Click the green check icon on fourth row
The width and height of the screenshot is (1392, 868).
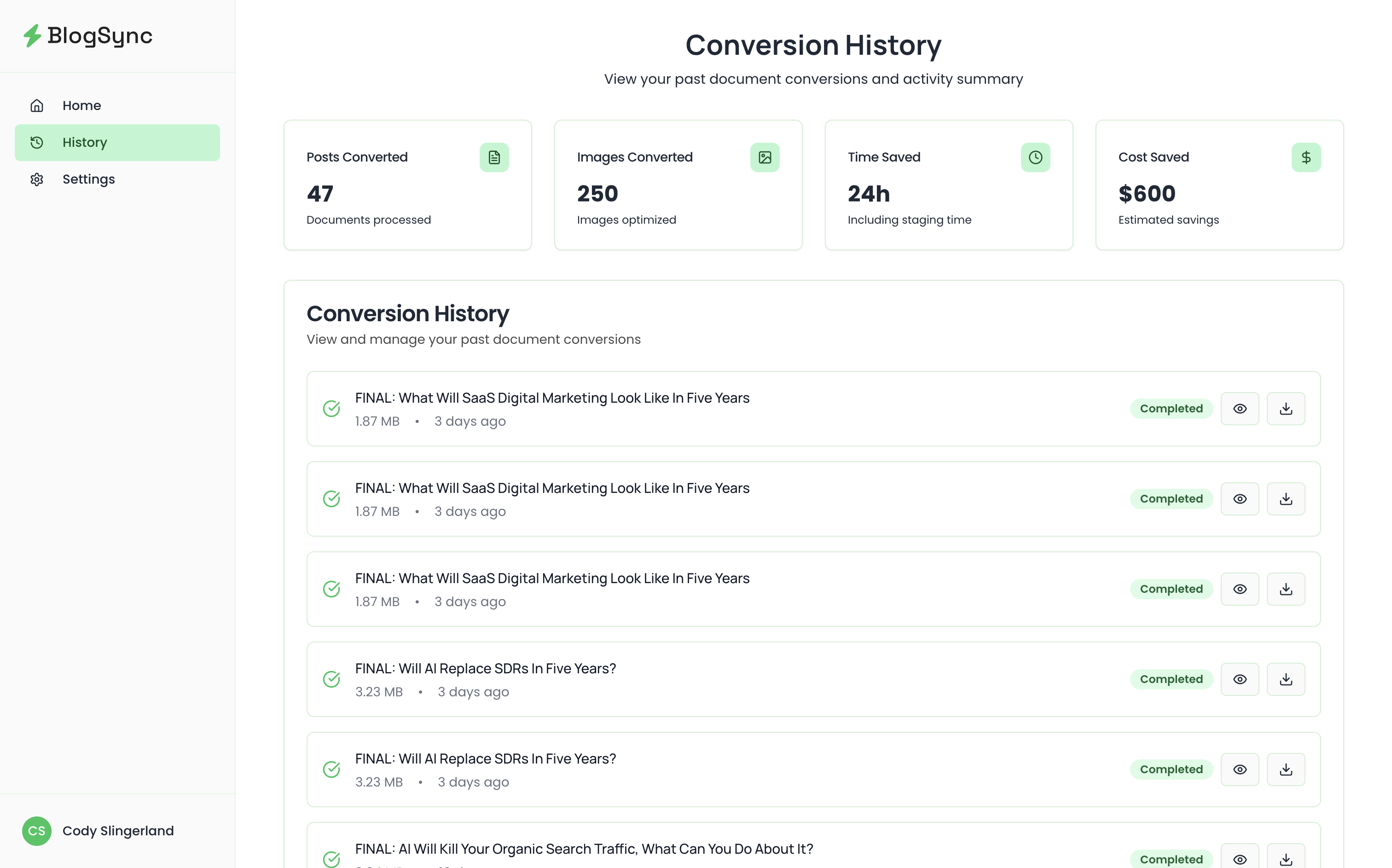click(x=331, y=679)
